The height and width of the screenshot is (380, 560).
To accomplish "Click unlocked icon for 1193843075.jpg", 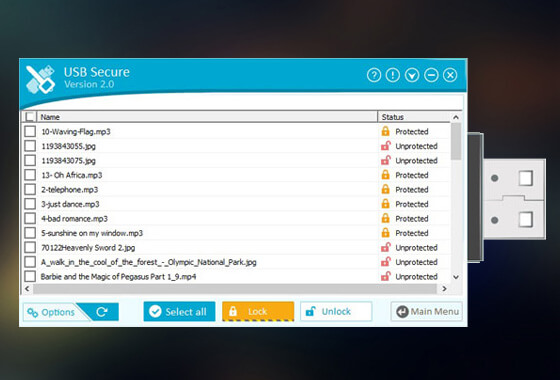I will [x=385, y=160].
